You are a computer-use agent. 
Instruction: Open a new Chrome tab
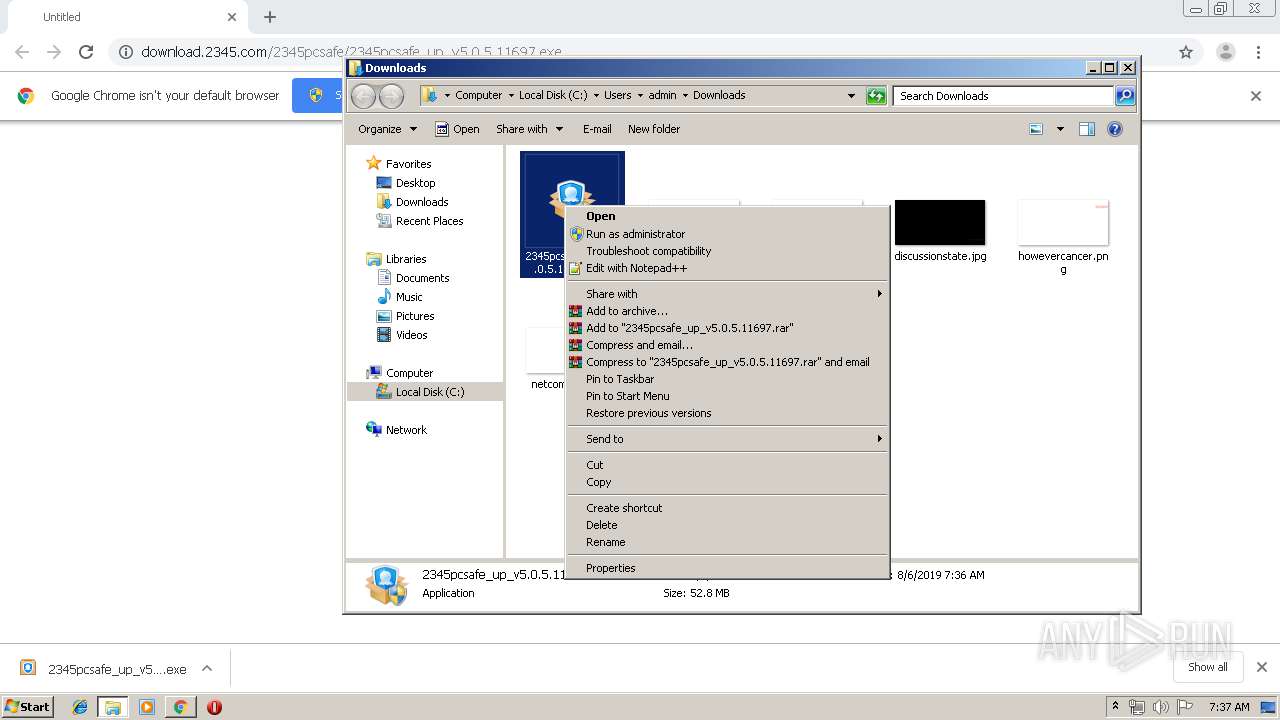pyautogui.click(x=270, y=17)
